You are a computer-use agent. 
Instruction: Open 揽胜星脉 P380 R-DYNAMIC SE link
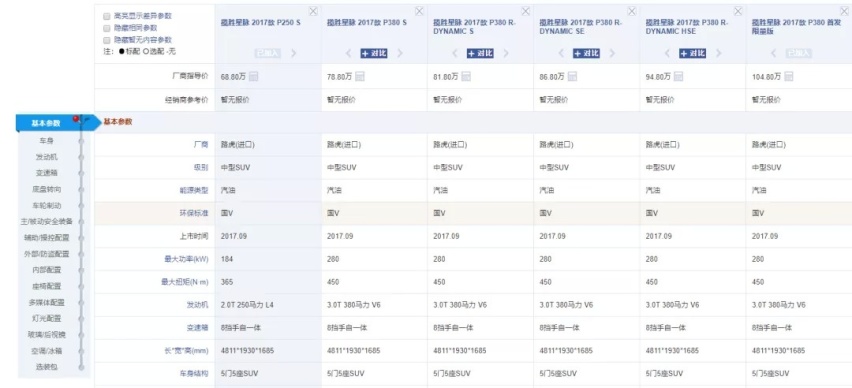[581, 27]
